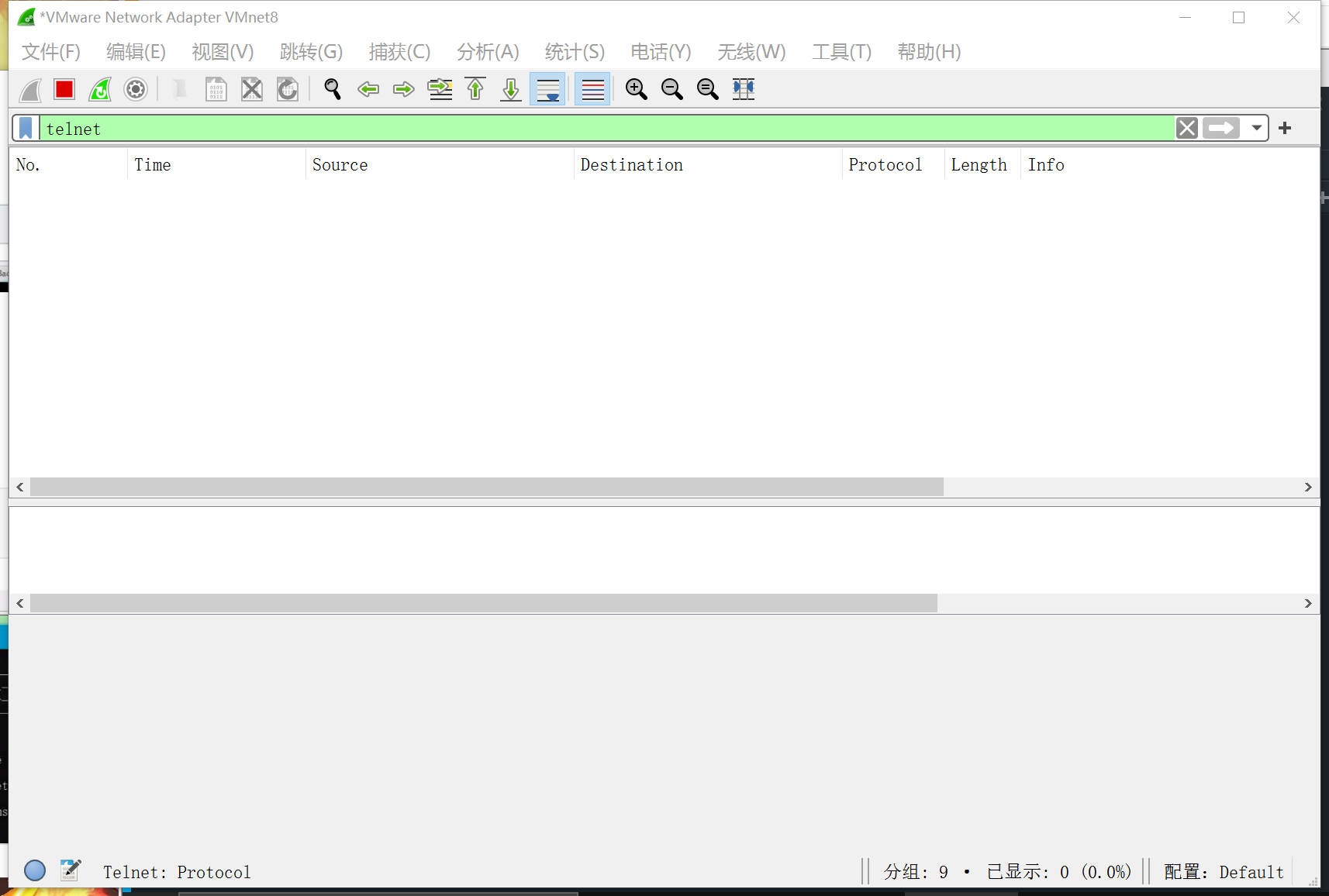Open the 分析(A) menu

[488, 52]
